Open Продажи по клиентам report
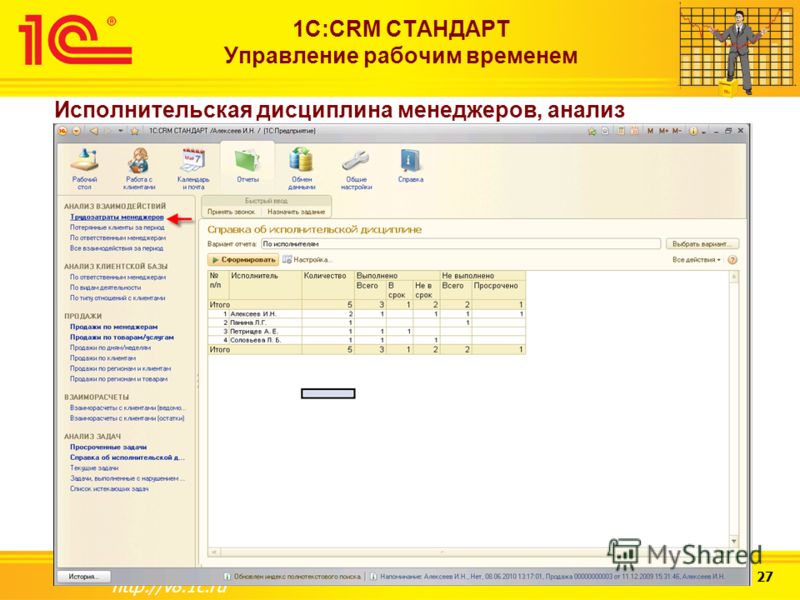The height and width of the screenshot is (600, 800). coord(103,358)
